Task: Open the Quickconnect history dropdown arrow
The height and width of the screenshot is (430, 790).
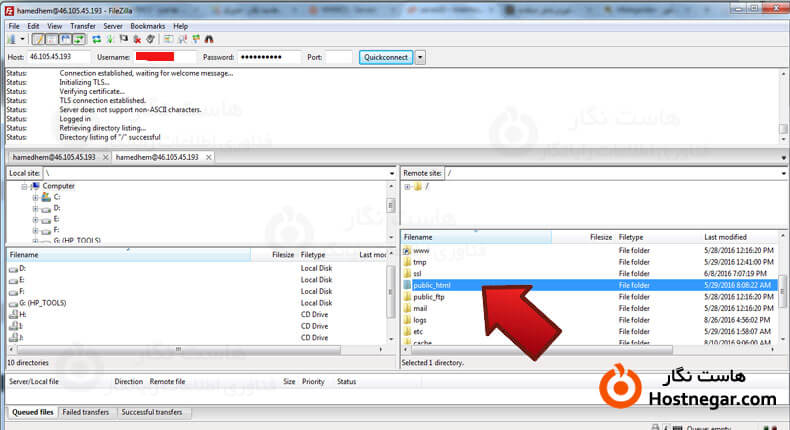Action: click(x=420, y=57)
